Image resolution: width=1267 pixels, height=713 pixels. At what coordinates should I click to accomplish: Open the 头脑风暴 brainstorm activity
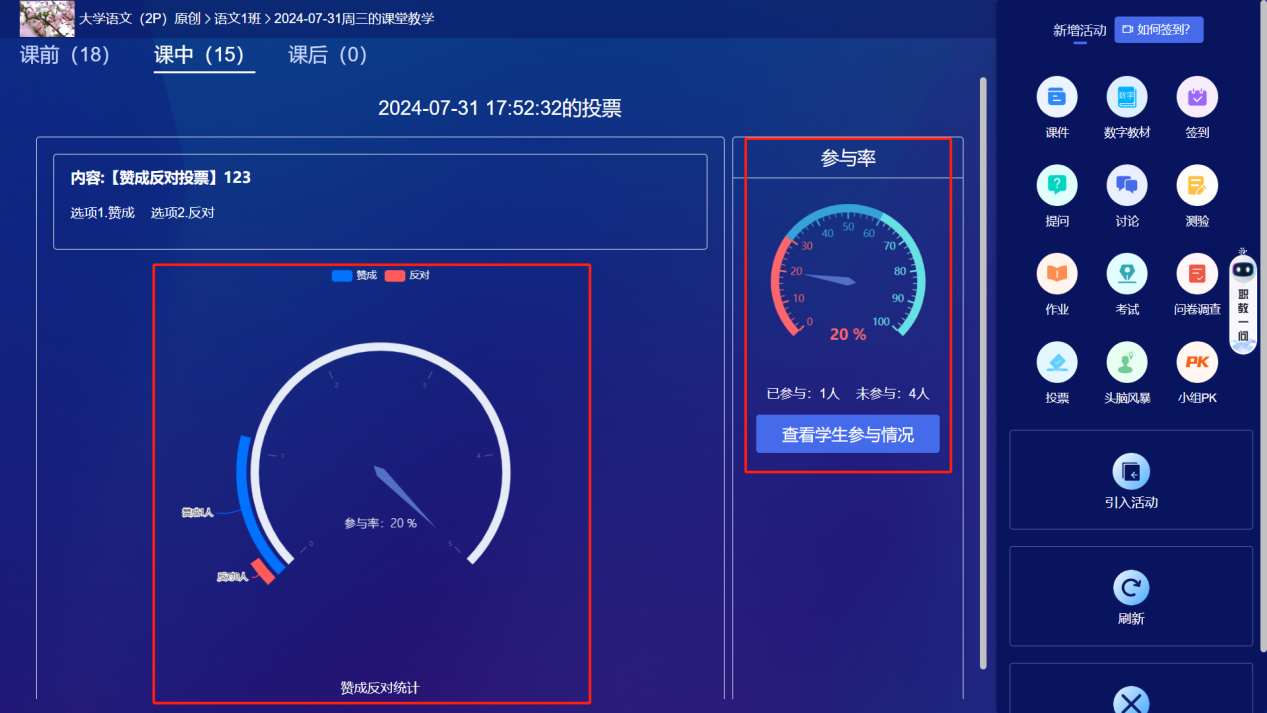1127,372
